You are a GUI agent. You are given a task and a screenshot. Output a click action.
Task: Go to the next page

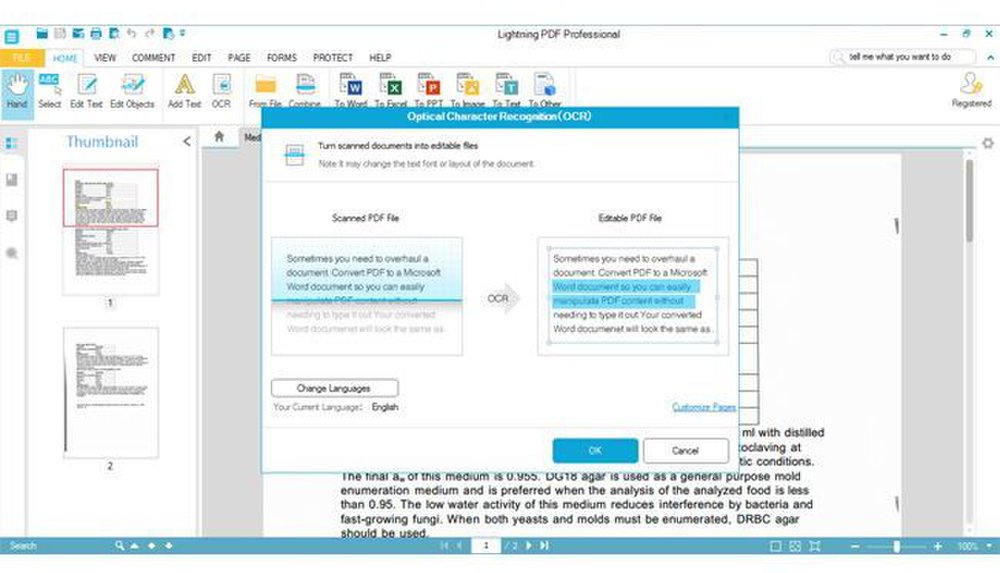coord(529,546)
